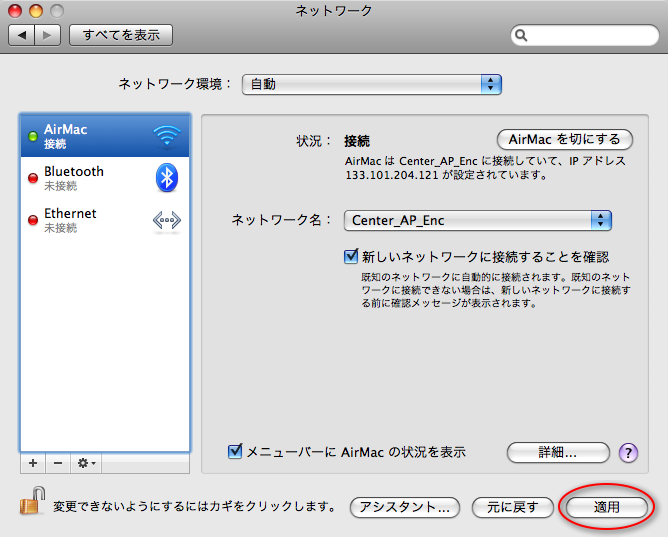Click the back navigation arrow
The height and width of the screenshot is (537, 668).
[x=21, y=35]
